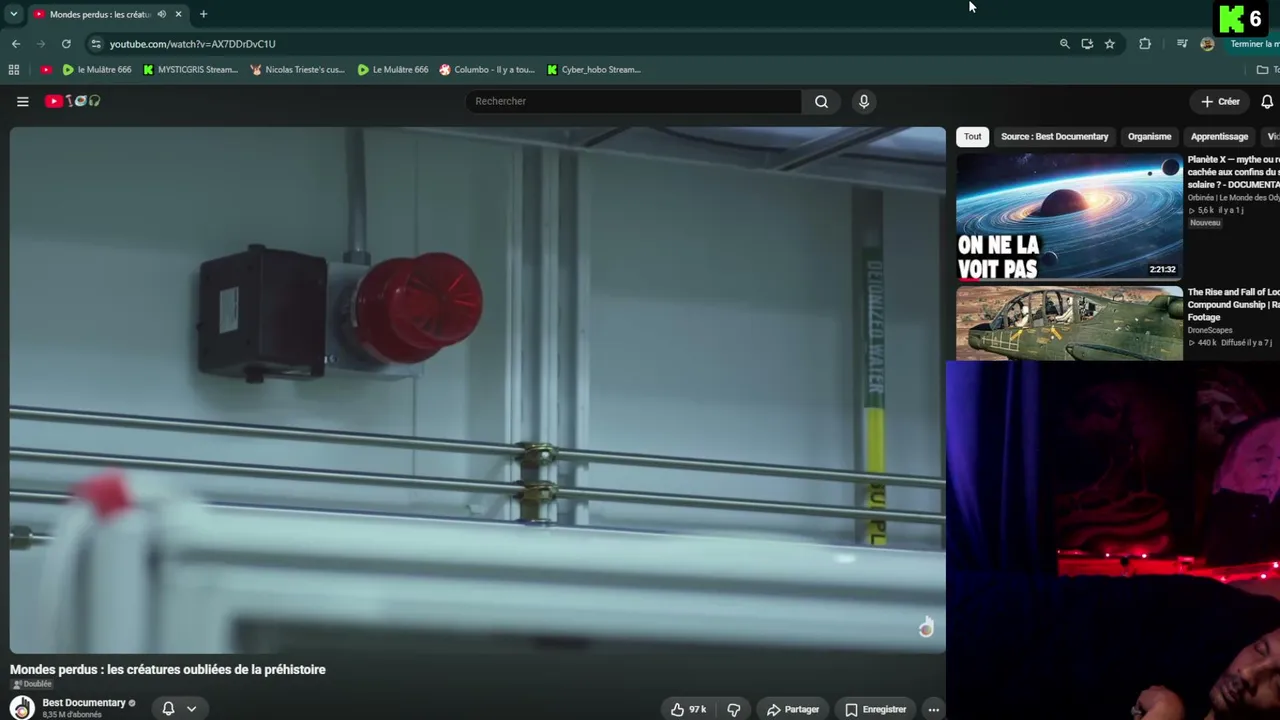
Task: Bookmark this page with the star
Action: click(1109, 44)
